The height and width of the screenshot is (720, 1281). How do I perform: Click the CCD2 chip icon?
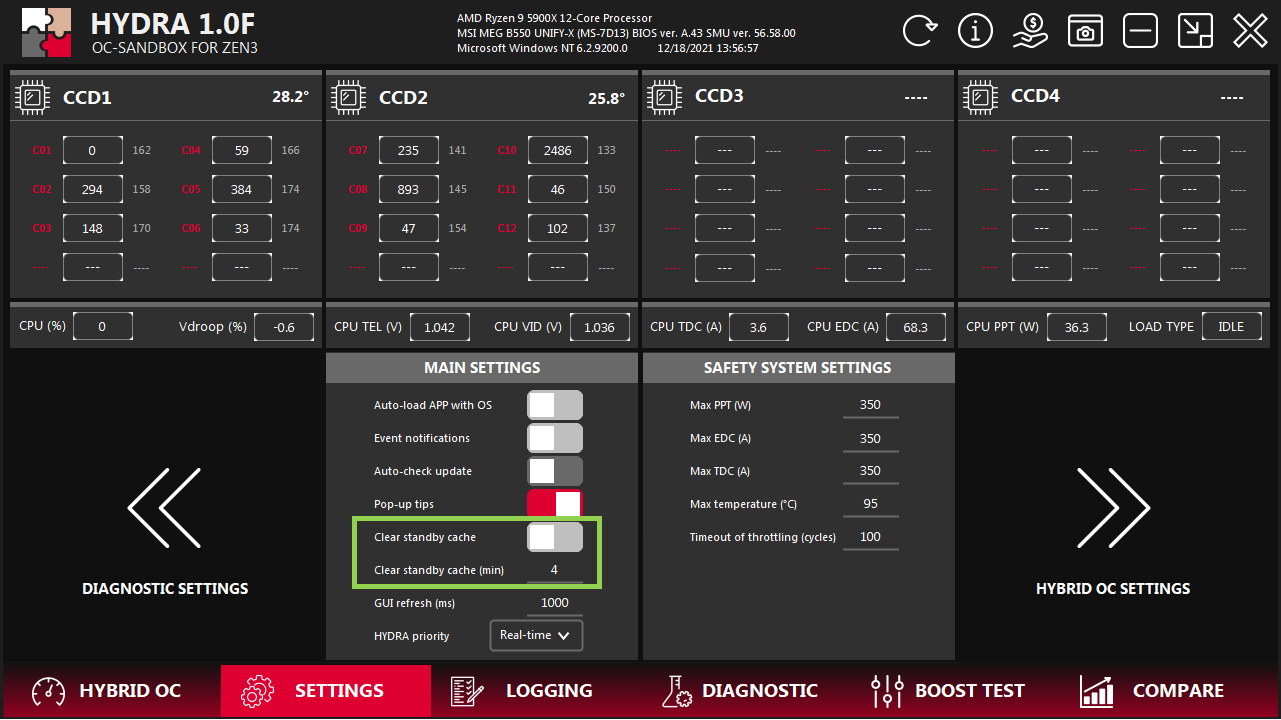(349, 97)
